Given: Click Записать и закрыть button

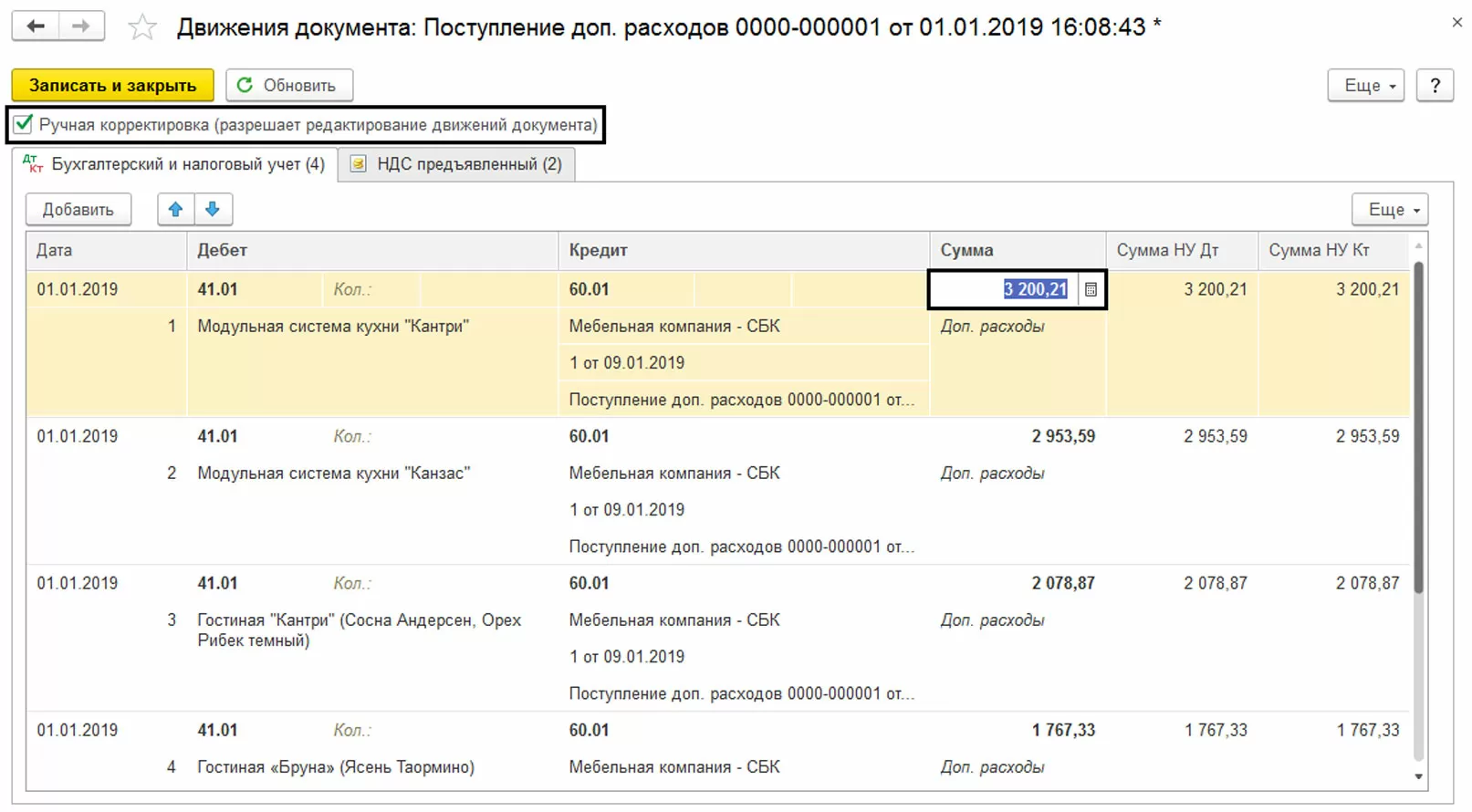Looking at the screenshot, I should pos(112,86).
